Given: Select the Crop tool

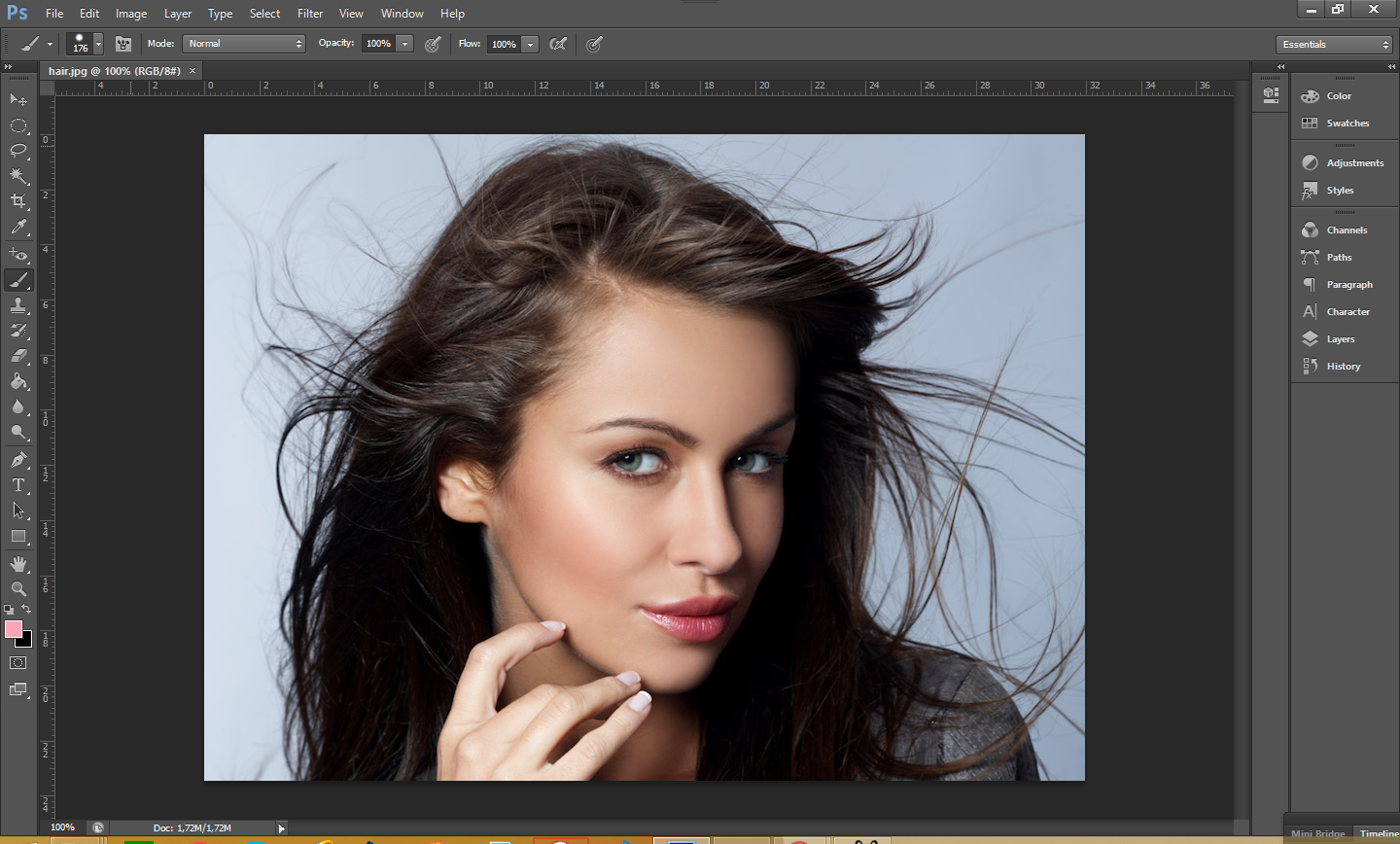Looking at the screenshot, I should [x=18, y=201].
